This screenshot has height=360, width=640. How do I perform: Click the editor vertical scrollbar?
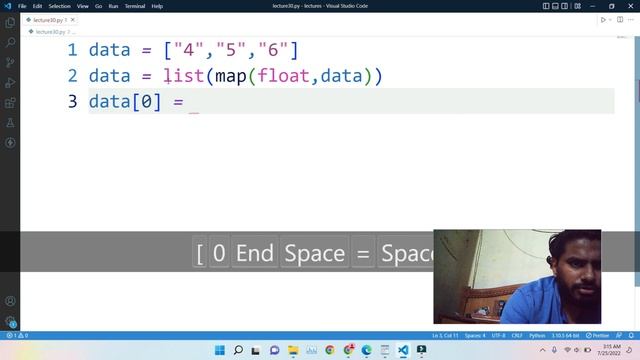(637, 161)
